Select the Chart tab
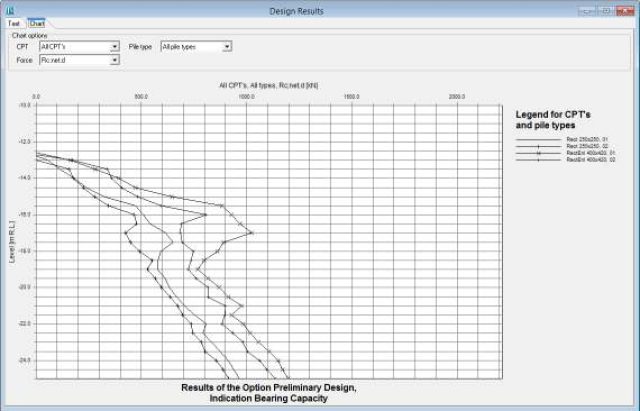640x411 pixels. pos(37,24)
